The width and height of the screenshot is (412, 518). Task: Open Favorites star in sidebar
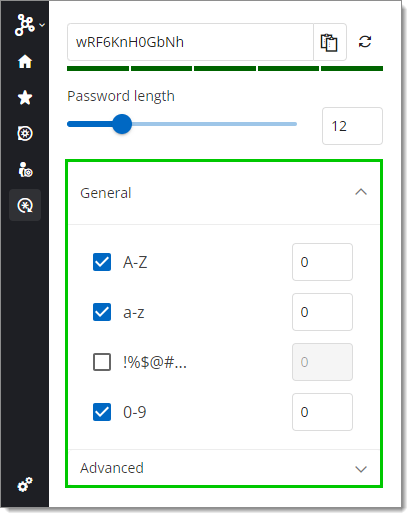click(x=25, y=98)
